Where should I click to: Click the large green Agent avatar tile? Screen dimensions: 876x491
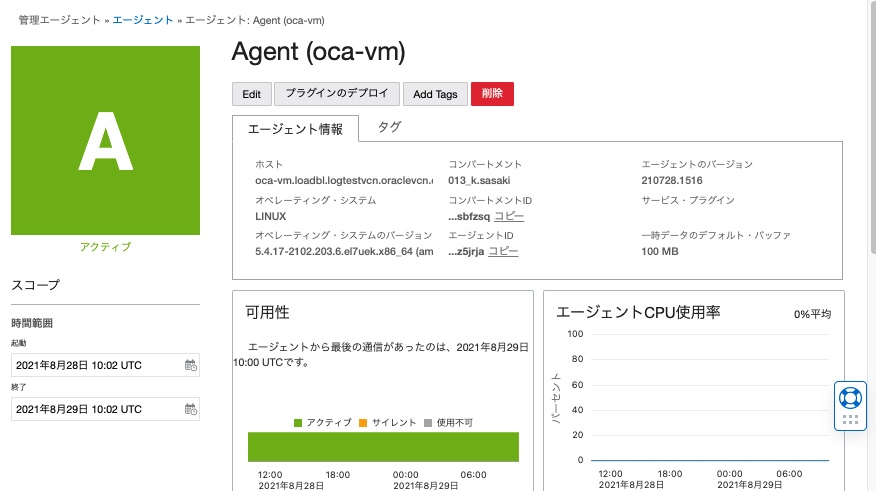(105, 140)
